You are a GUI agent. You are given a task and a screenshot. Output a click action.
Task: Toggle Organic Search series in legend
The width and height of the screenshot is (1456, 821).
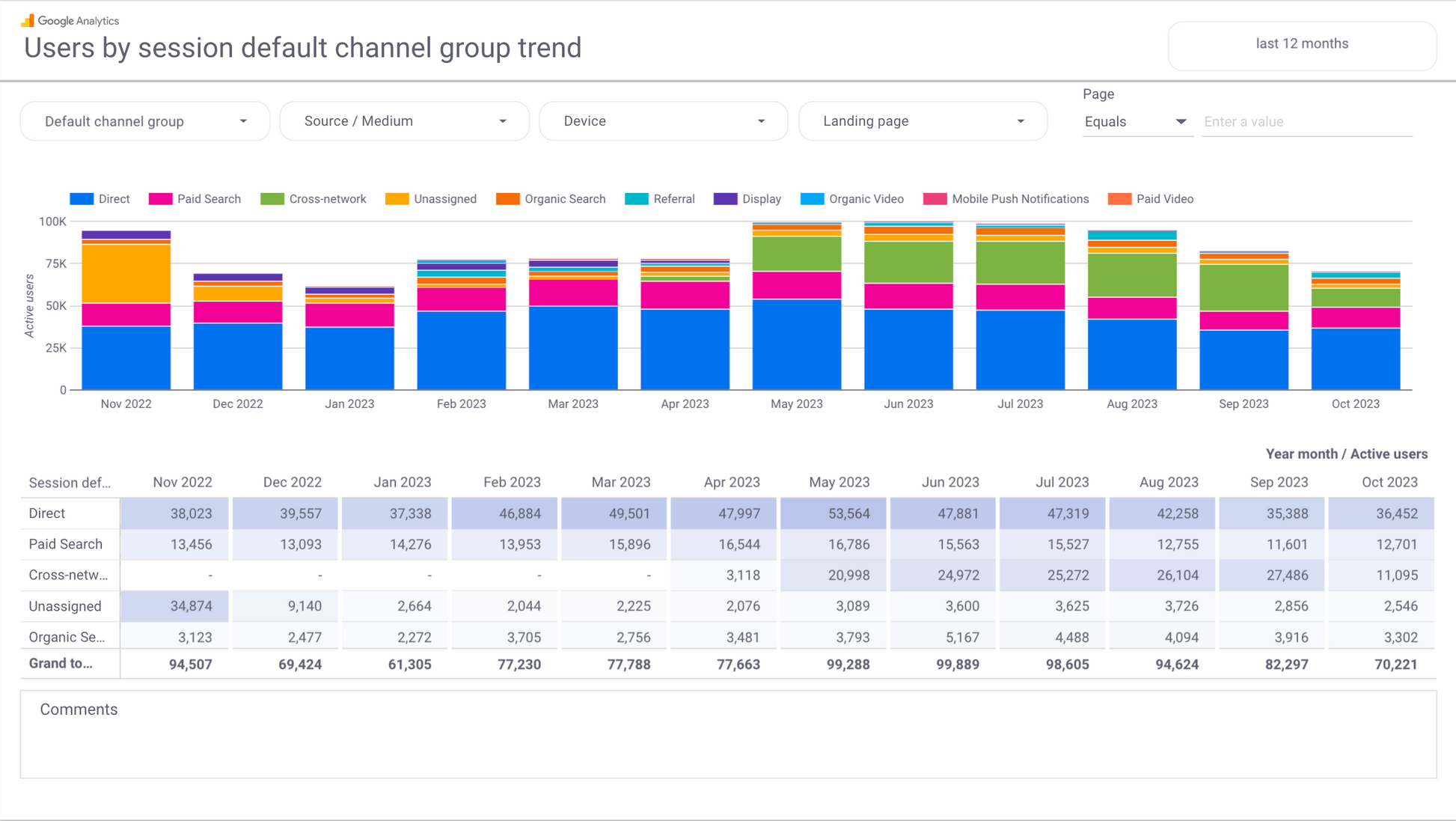click(564, 199)
